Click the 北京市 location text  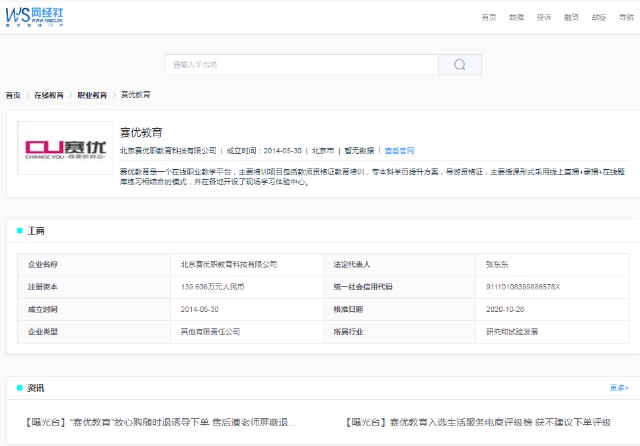(323, 151)
